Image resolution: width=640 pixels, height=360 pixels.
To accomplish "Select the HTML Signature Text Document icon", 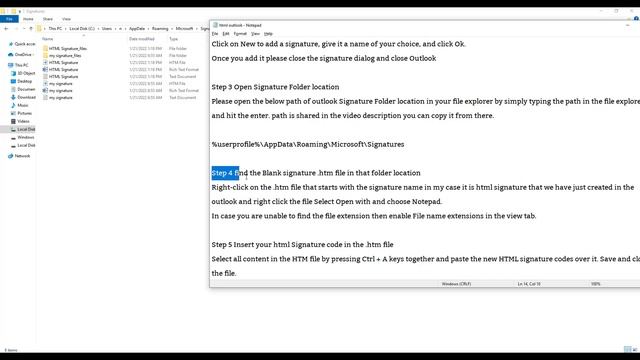I will point(45,76).
